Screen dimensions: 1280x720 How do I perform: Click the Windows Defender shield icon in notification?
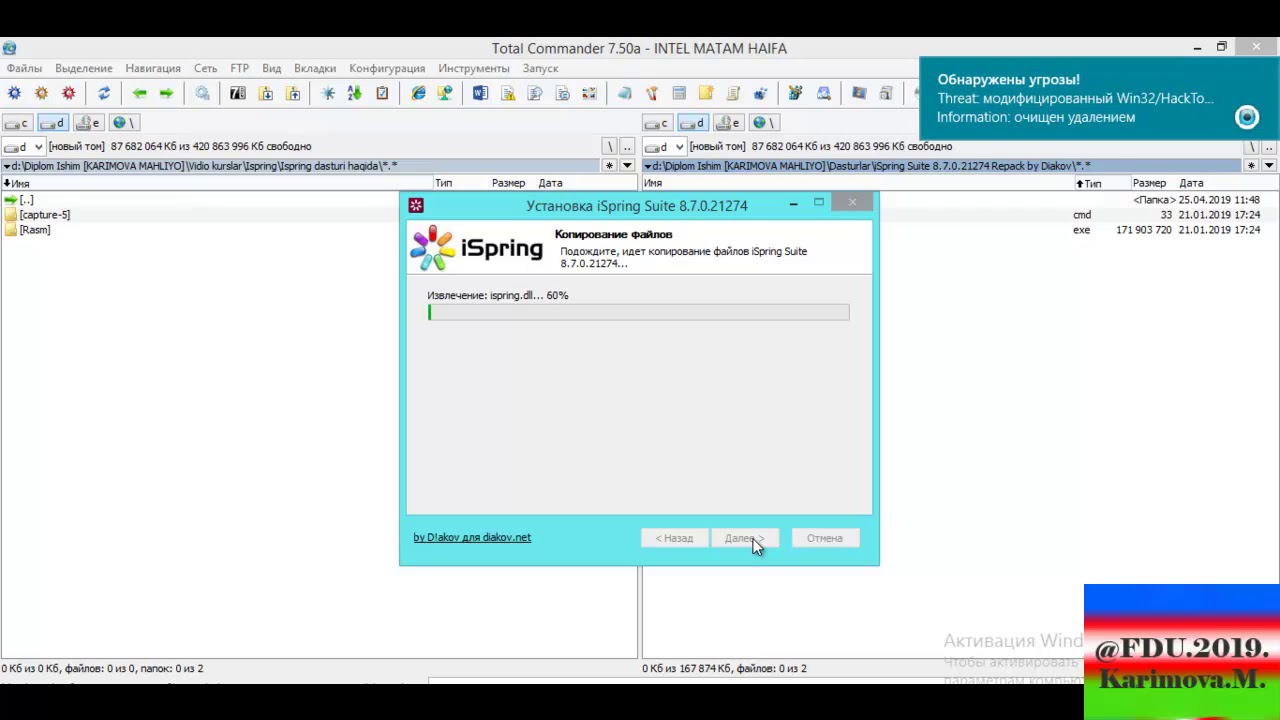pyautogui.click(x=1246, y=117)
